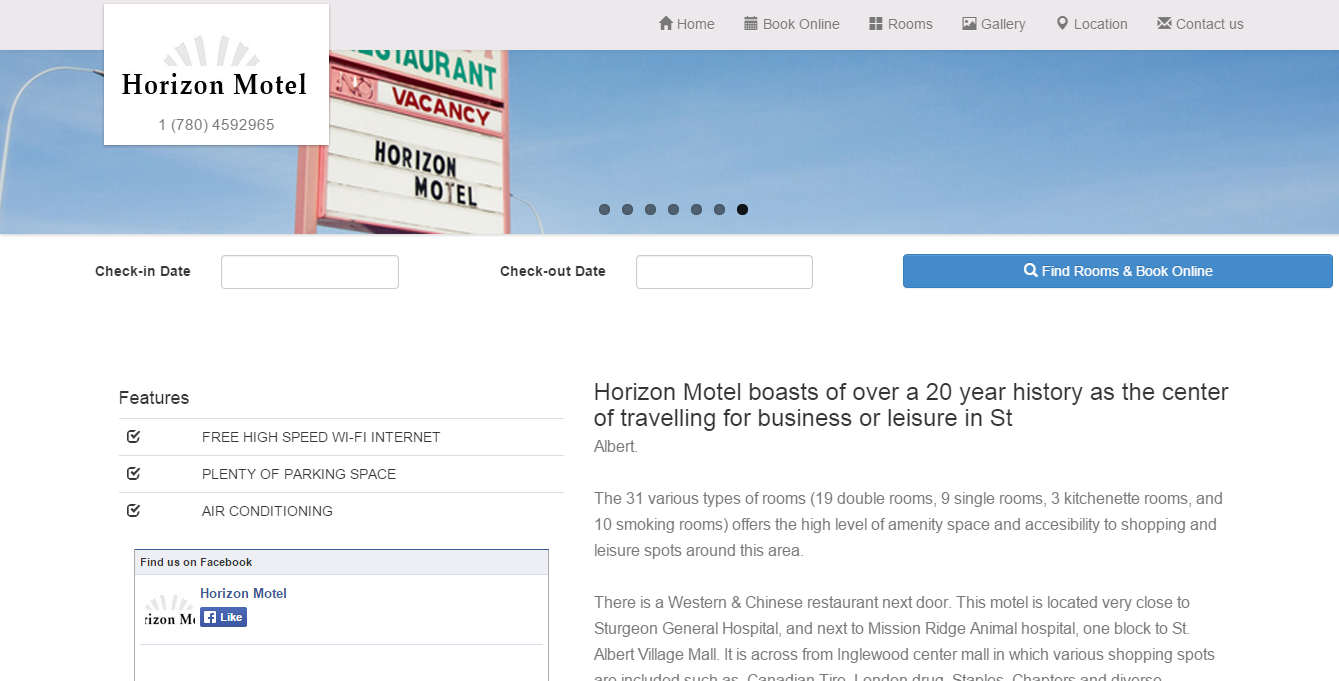The width and height of the screenshot is (1339, 681).
Task: Select the first slideshow dot indicator
Action: point(604,209)
